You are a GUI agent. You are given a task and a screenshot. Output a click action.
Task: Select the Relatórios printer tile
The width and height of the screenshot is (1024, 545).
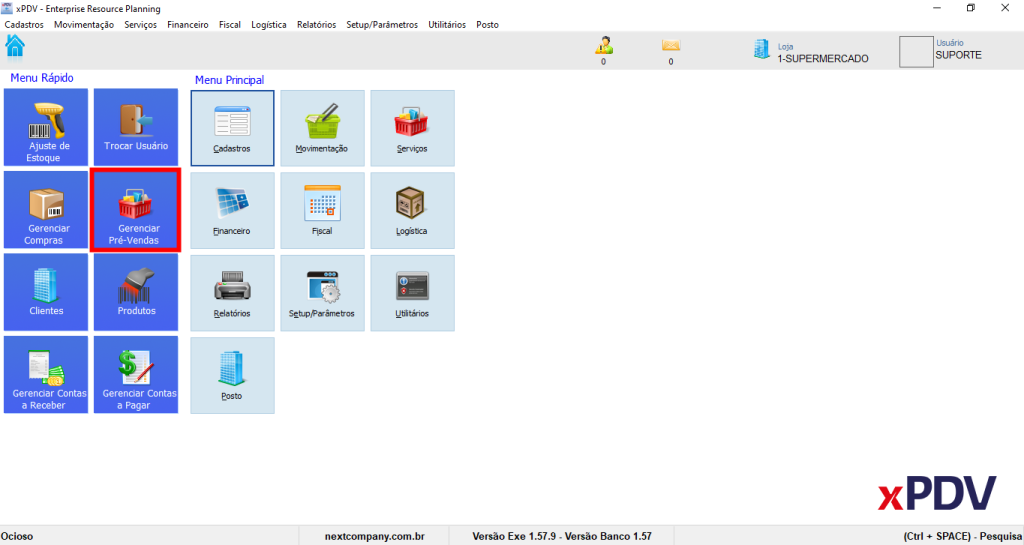coord(232,293)
